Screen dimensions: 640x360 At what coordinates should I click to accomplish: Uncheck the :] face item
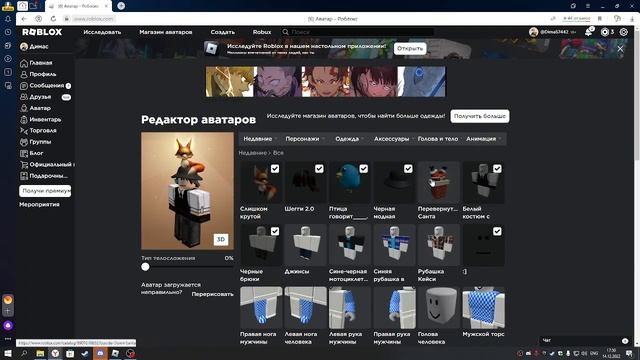(497, 231)
